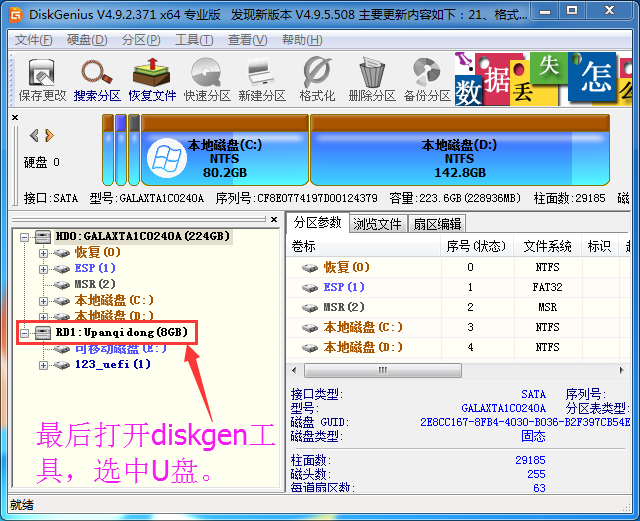The image size is (640, 521).
Task: Close the disk map panel with X
Action: coord(15,118)
